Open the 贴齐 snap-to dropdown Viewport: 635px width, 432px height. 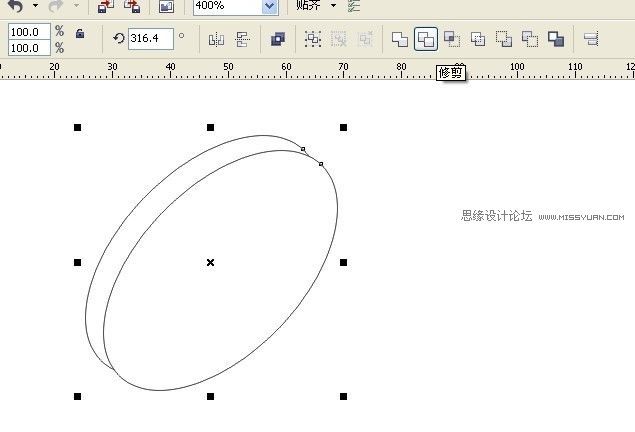(333, 6)
